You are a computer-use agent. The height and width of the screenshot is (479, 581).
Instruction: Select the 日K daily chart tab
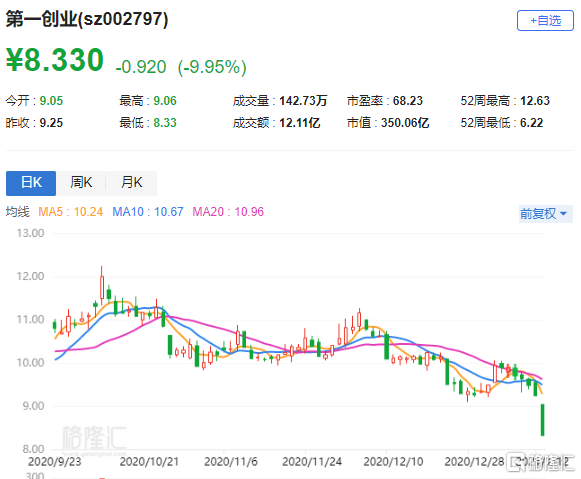point(31,183)
